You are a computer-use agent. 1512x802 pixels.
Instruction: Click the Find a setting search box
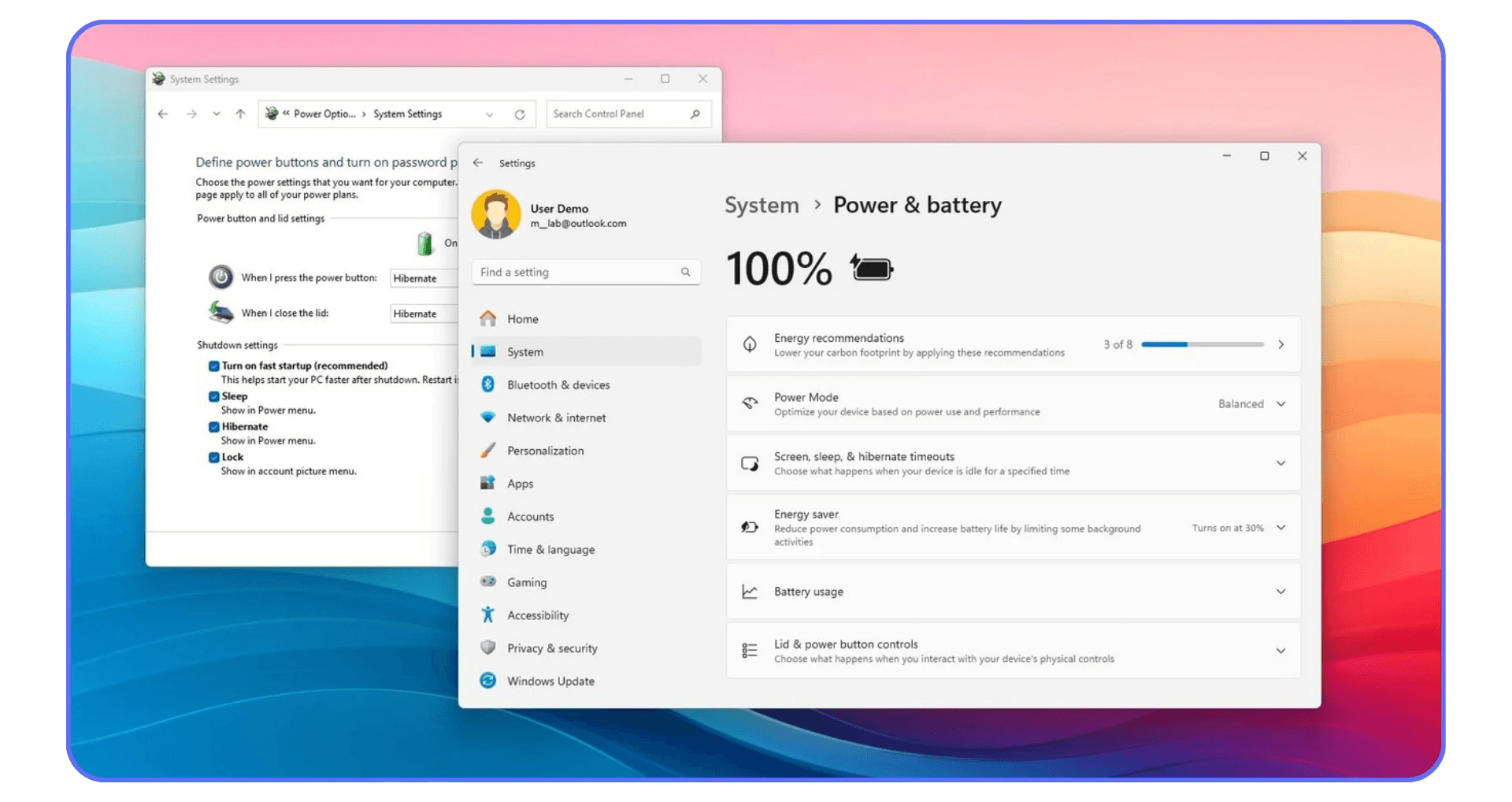586,272
